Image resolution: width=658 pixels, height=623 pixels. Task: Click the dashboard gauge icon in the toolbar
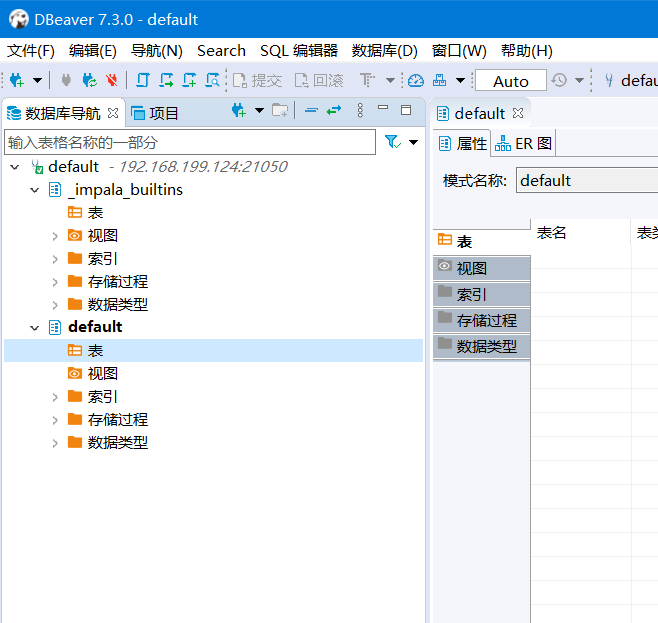(415, 80)
